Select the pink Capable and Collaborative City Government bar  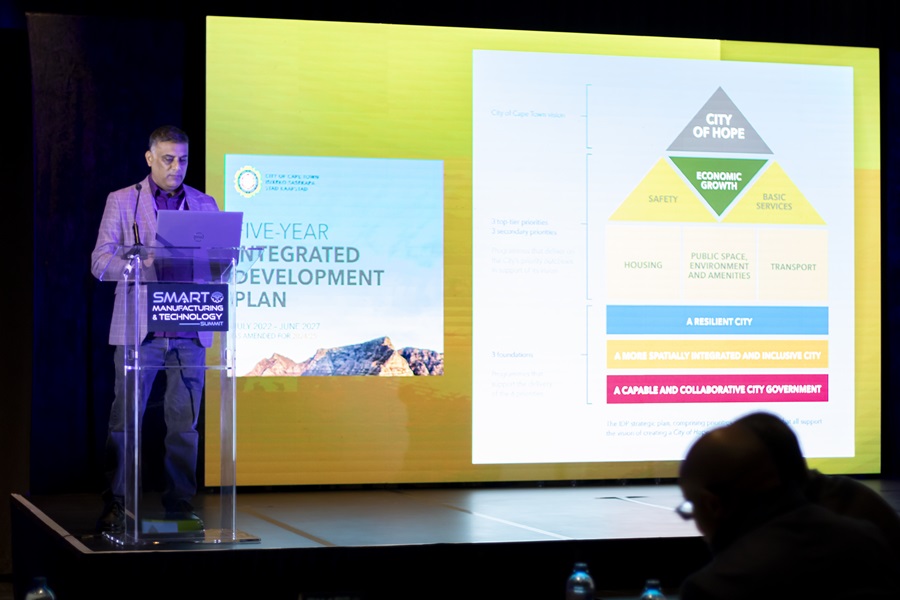(717, 389)
